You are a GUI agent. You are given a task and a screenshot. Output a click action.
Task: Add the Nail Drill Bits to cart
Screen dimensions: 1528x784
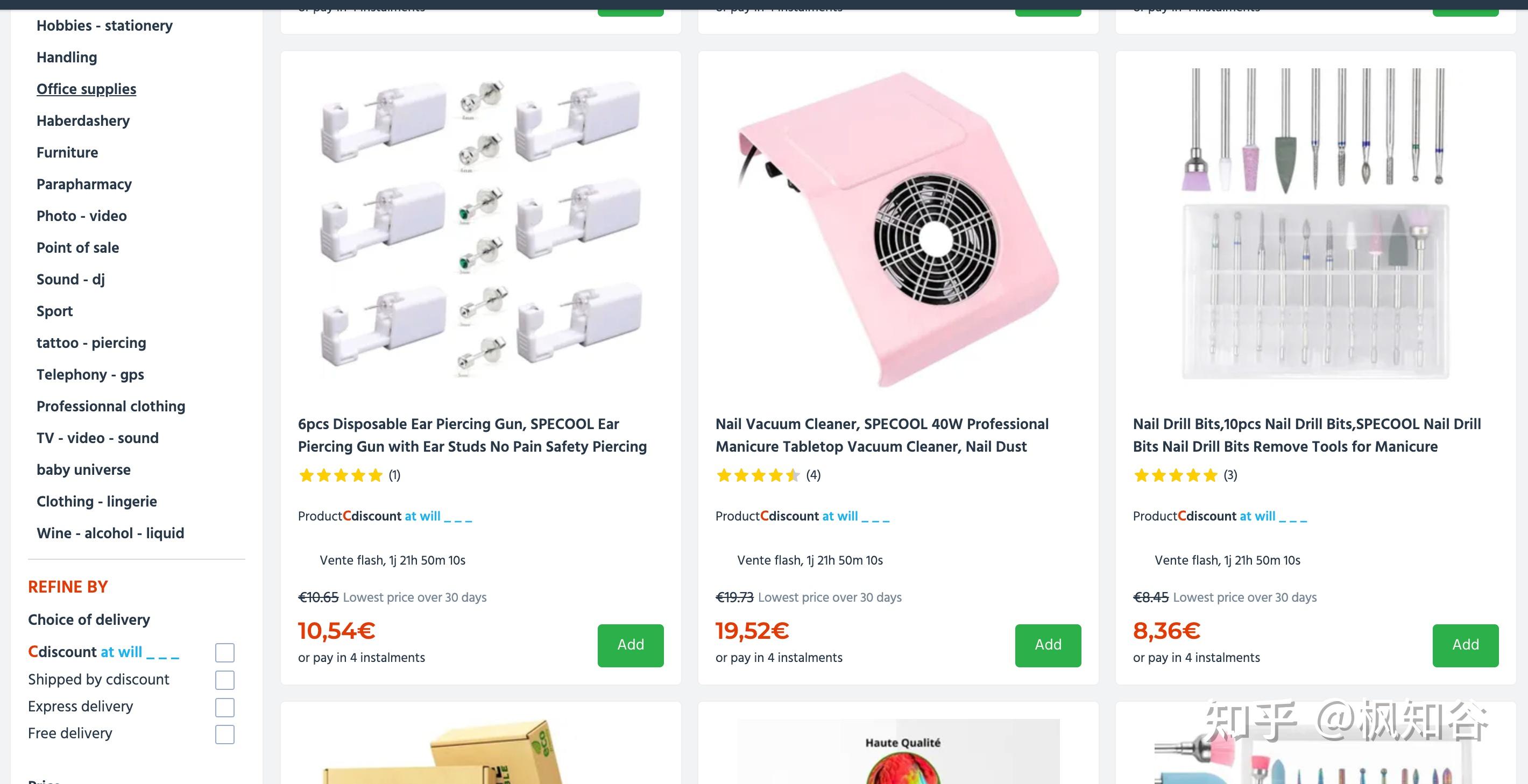point(1465,645)
